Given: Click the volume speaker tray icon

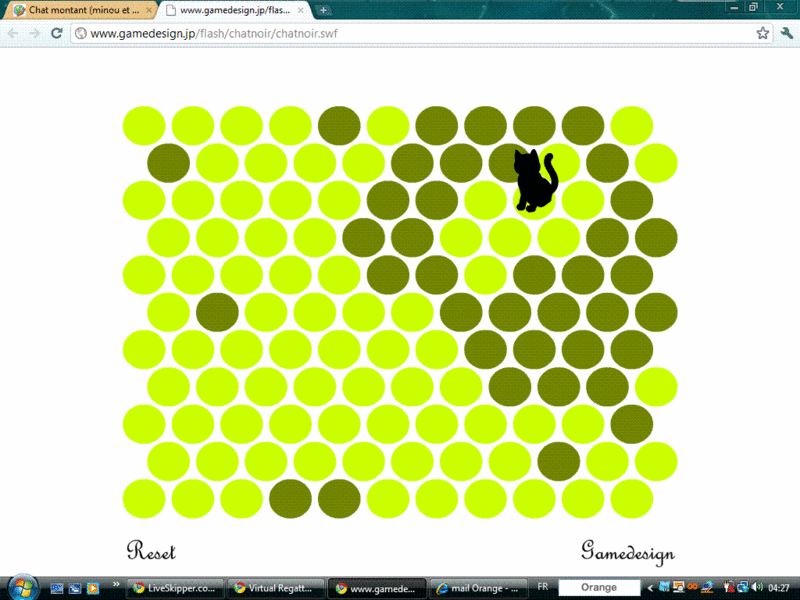Looking at the screenshot, I should pyautogui.click(x=757, y=588).
